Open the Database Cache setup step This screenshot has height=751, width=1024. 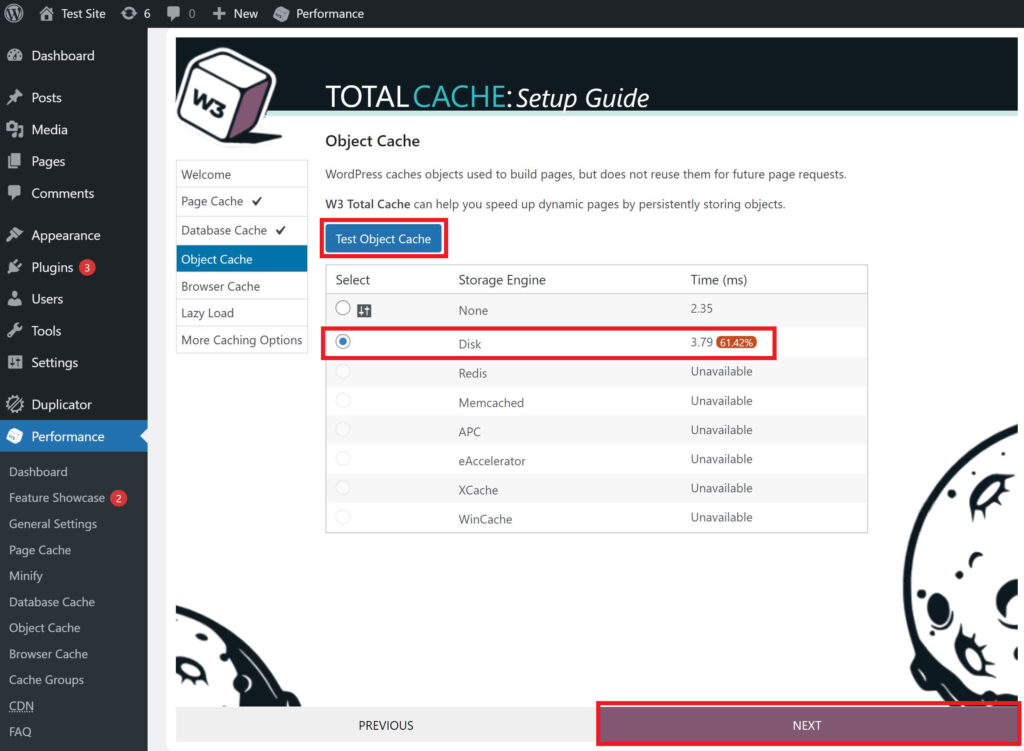click(242, 231)
